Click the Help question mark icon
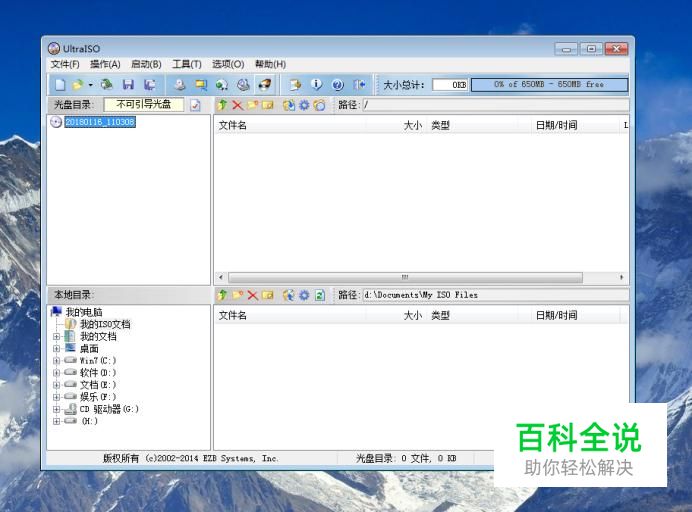The height and width of the screenshot is (512, 692). click(338, 84)
